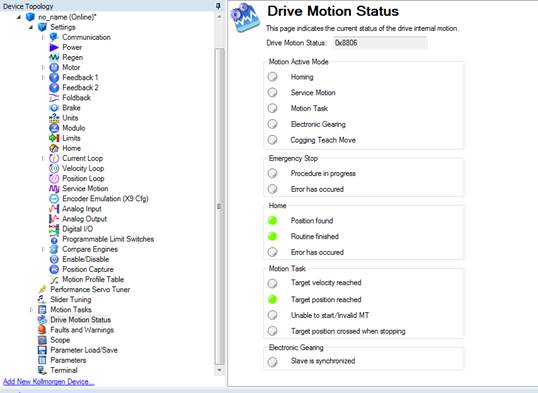Select the Encoder Emulation icon
Viewport: 538px width, 393px height.
(x=54, y=199)
